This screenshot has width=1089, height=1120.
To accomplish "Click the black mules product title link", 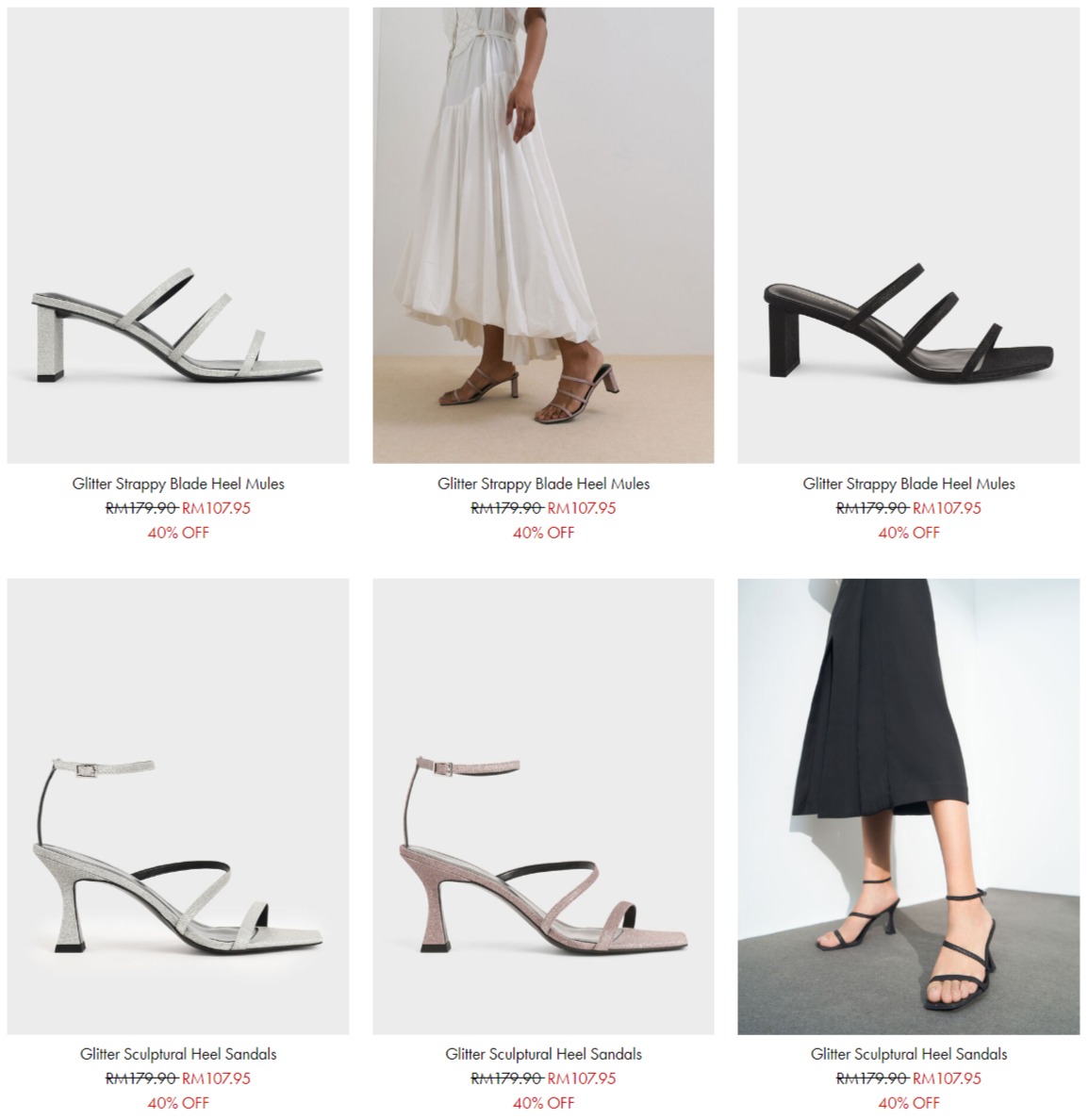I will [908, 484].
